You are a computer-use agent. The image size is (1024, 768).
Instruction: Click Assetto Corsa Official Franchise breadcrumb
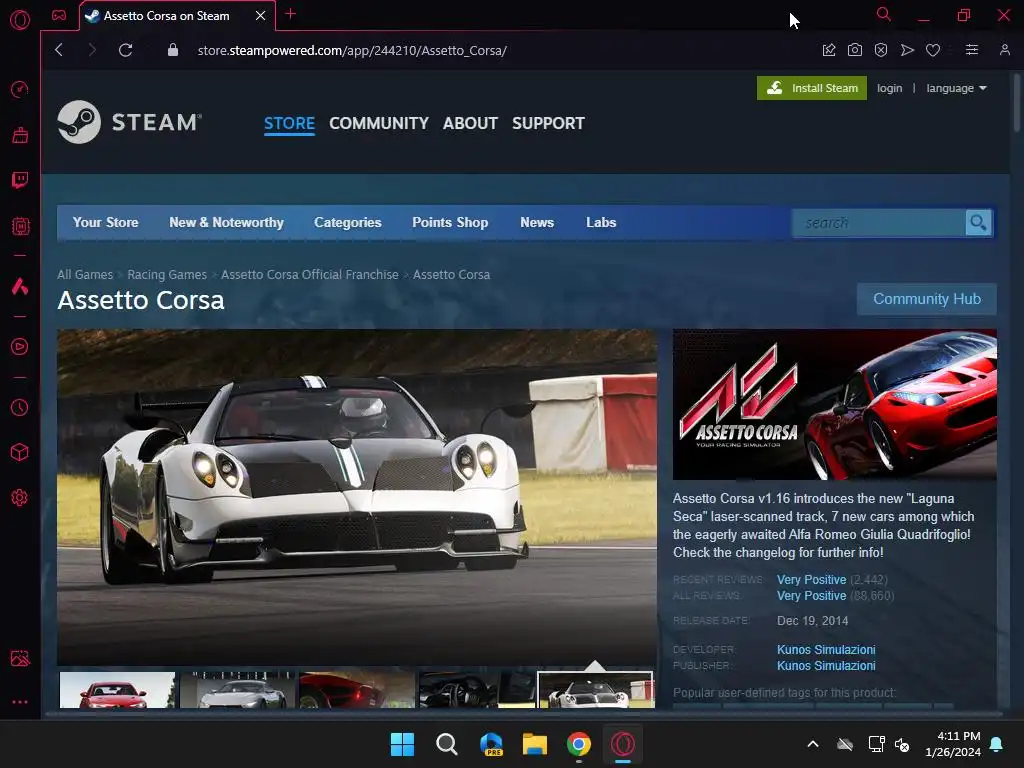click(x=310, y=275)
